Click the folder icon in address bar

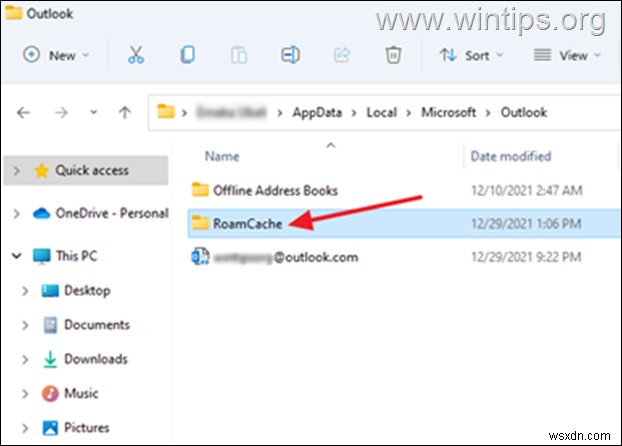(x=166, y=112)
